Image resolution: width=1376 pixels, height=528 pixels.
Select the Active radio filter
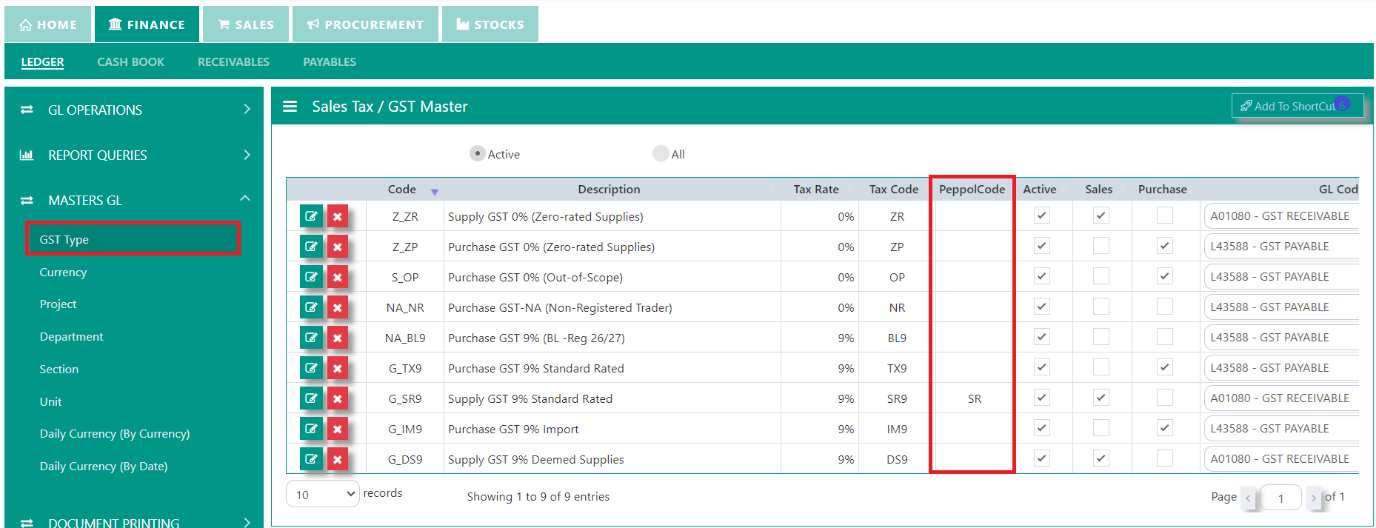click(478, 154)
